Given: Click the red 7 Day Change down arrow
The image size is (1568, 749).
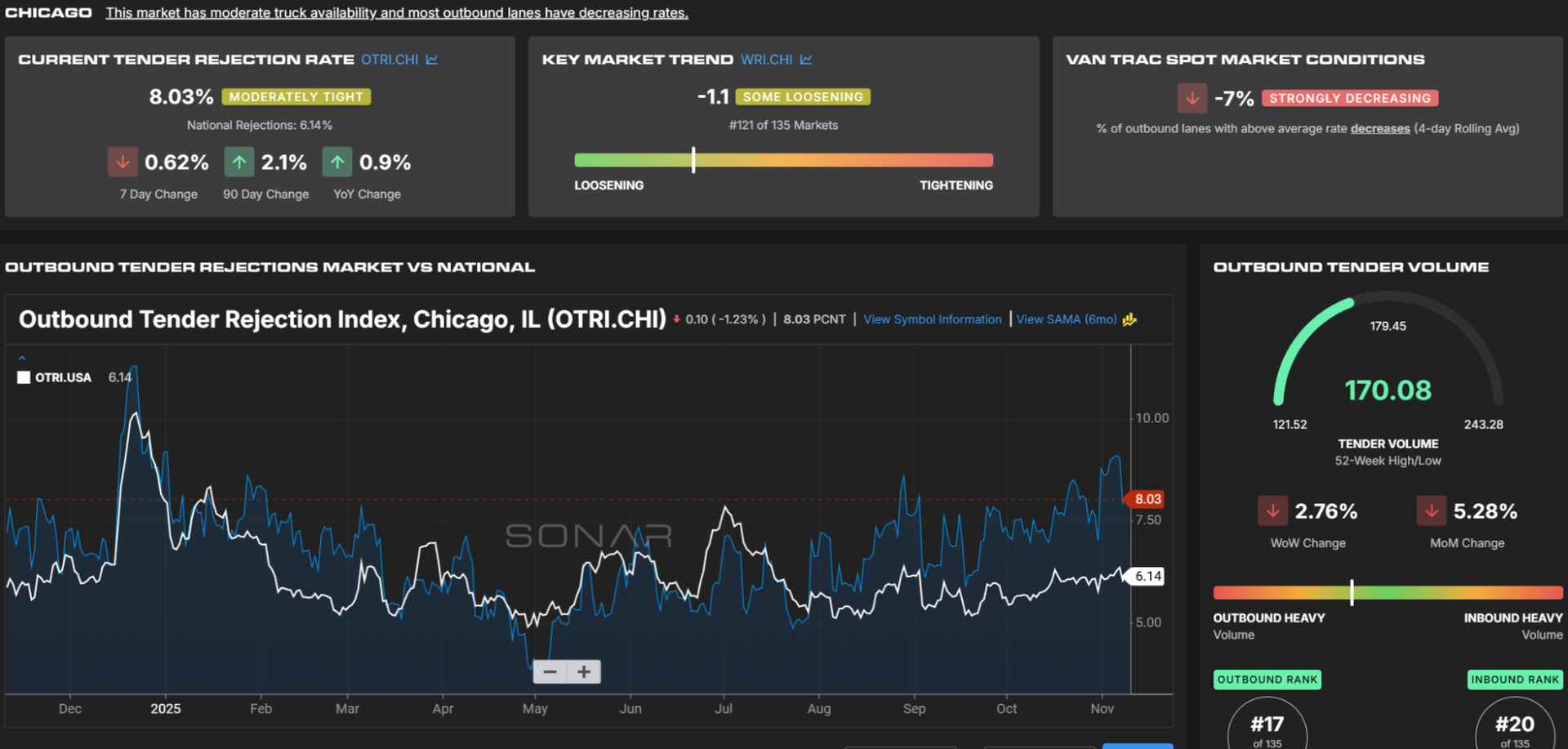Looking at the screenshot, I should [x=122, y=162].
